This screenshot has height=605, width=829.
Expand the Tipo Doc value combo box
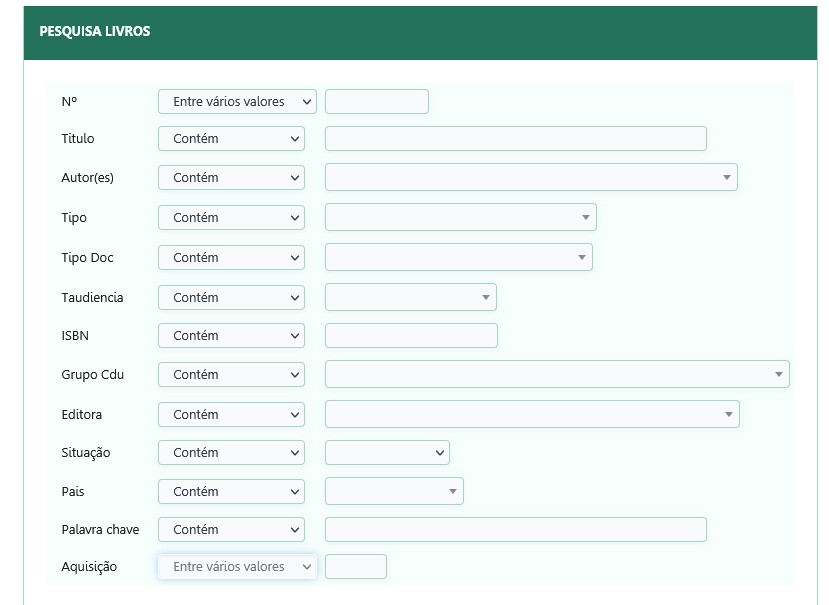click(x=458, y=257)
